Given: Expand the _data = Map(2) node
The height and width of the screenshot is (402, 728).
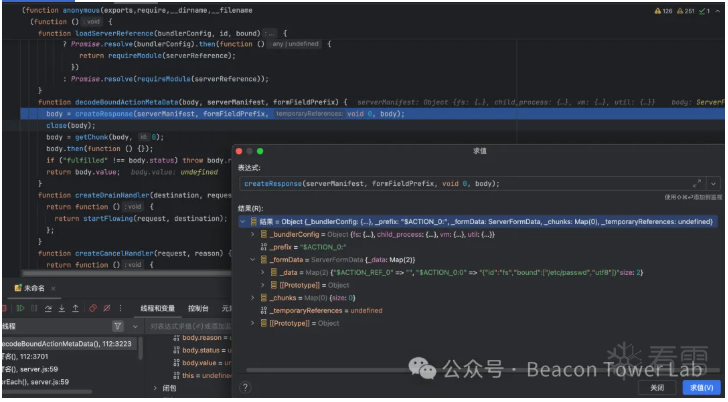Looking at the screenshot, I should click(263, 272).
